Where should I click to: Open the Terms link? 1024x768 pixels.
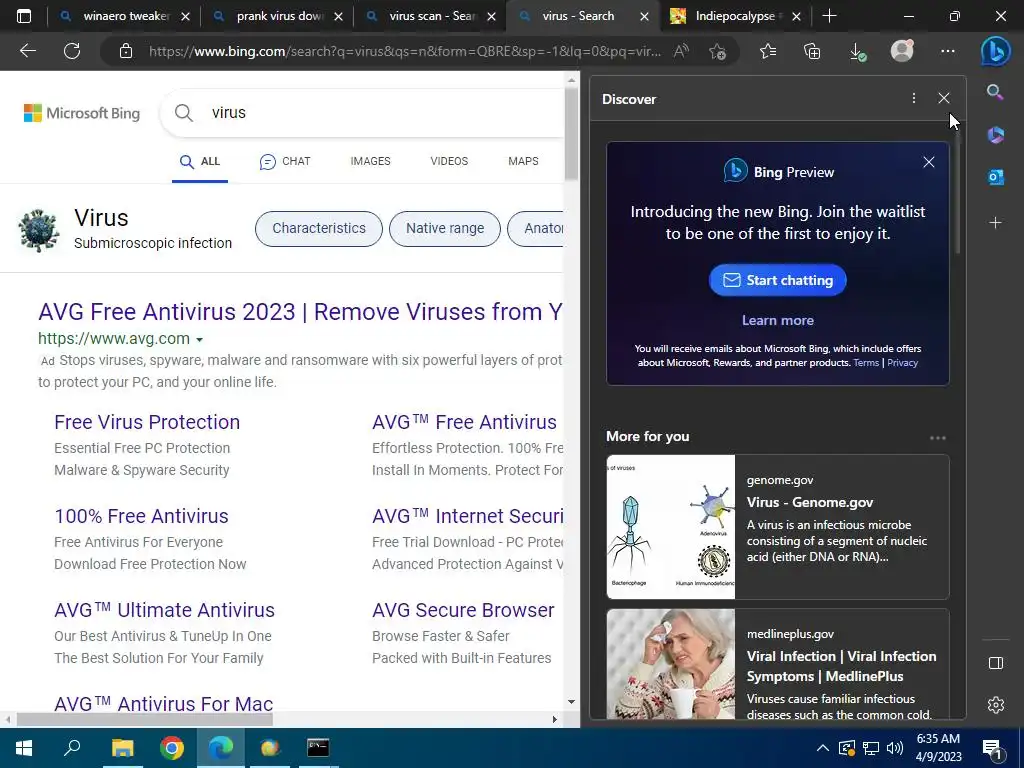[866, 363]
